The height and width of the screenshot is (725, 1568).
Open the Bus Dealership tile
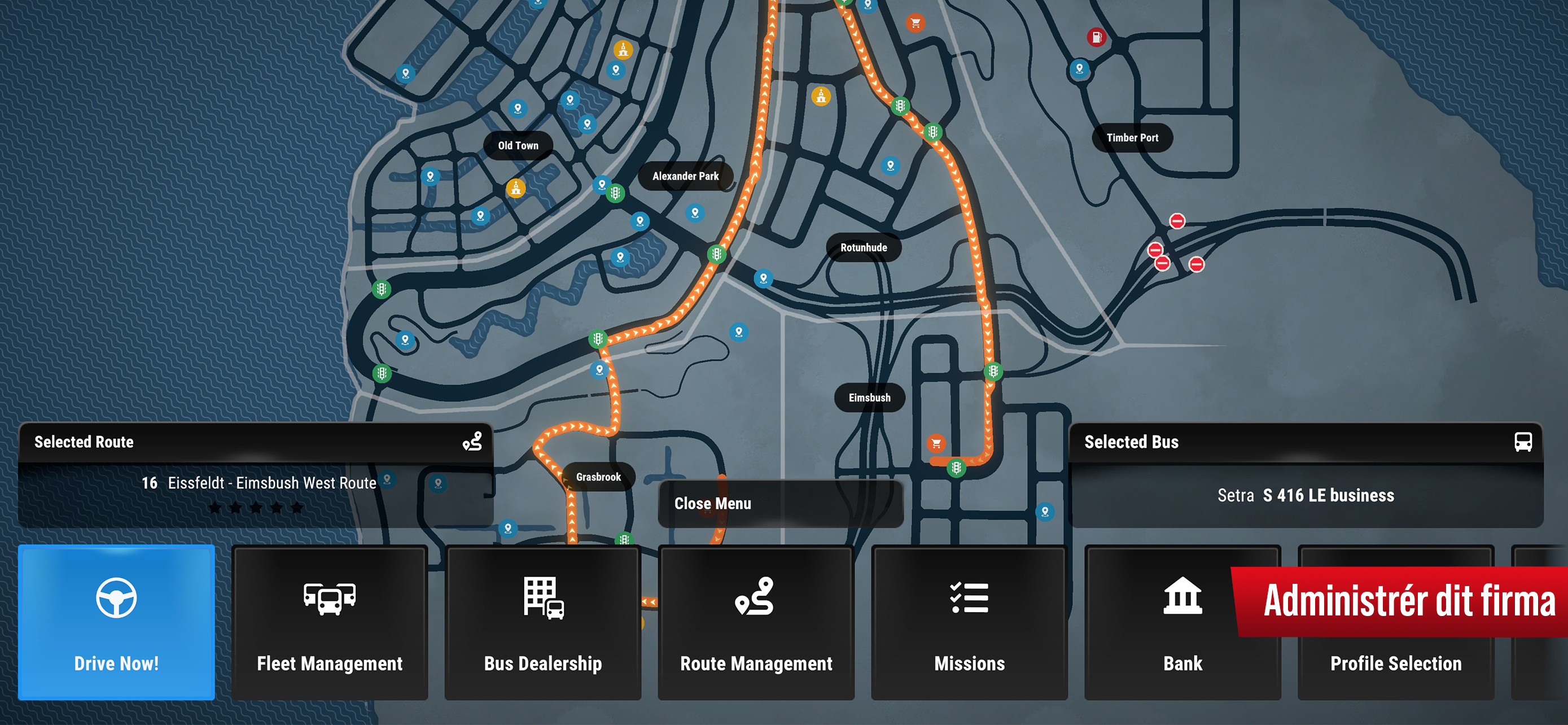pyautogui.click(x=542, y=622)
